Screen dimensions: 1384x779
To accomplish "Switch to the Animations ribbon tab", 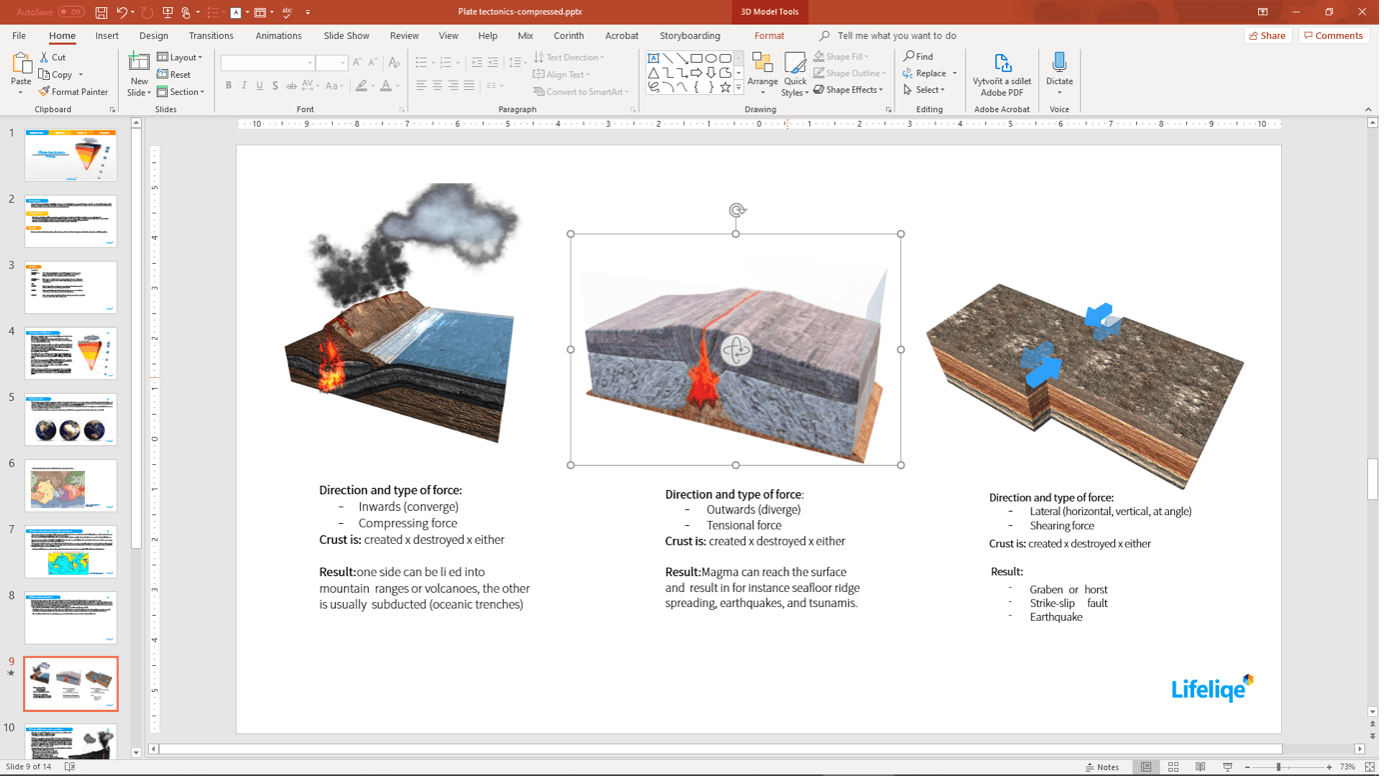I will (278, 35).
